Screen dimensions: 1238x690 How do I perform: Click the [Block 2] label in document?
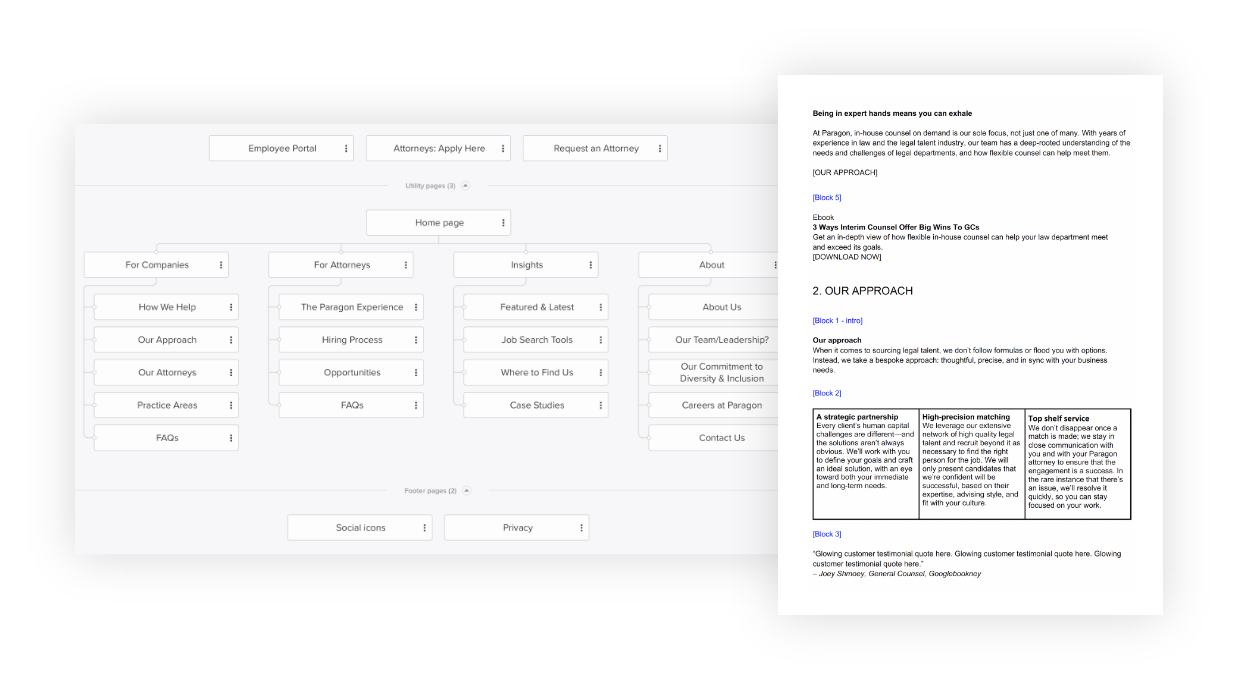(827, 394)
